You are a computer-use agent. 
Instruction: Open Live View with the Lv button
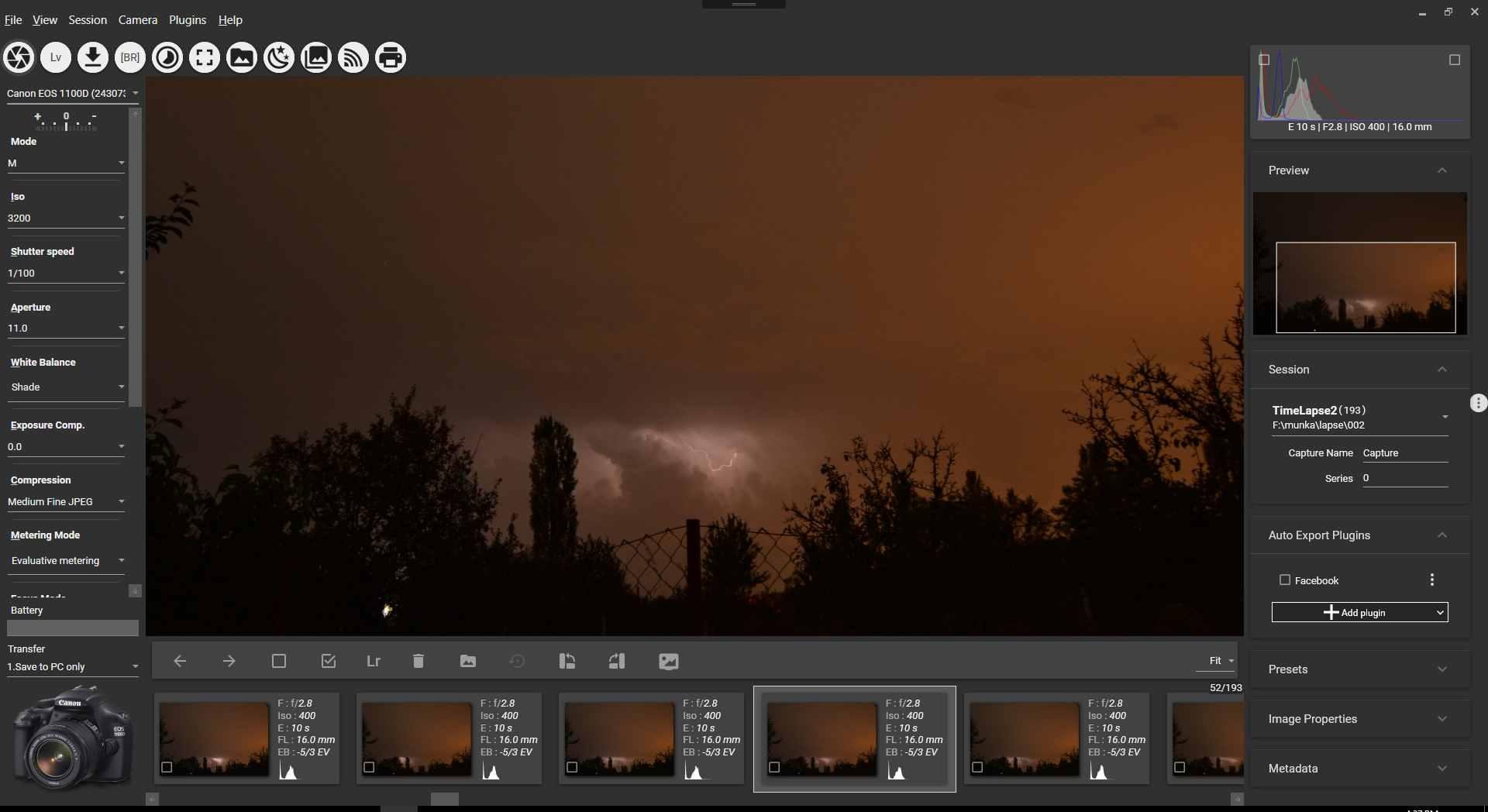tap(56, 57)
